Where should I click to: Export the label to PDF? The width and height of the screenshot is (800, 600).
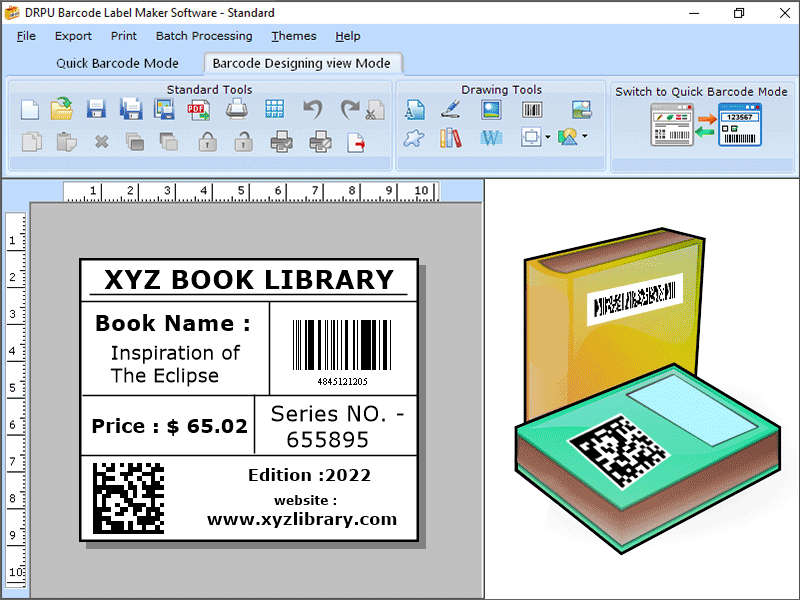[x=198, y=110]
